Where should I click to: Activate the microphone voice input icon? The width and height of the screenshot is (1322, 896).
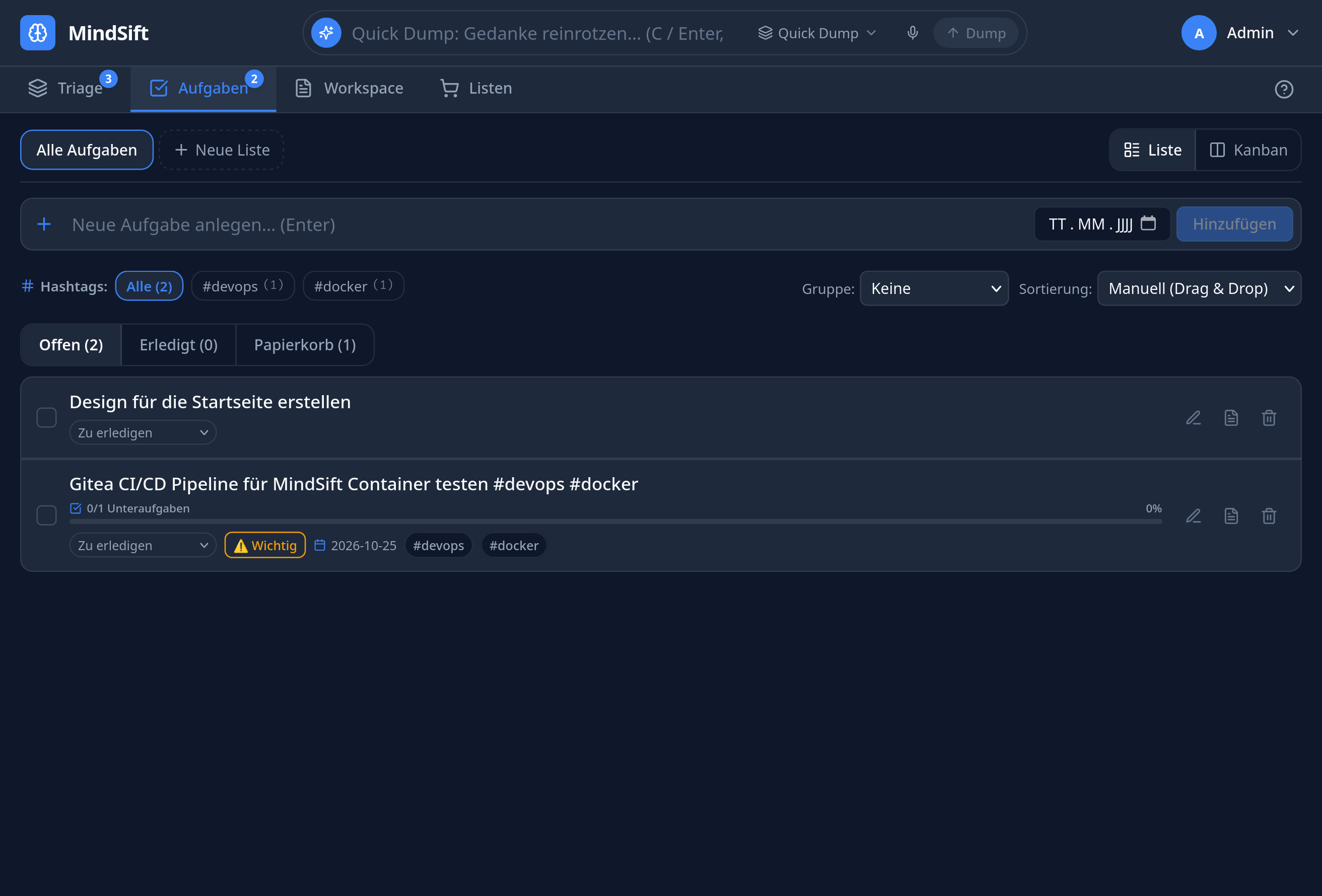click(x=913, y=33)
